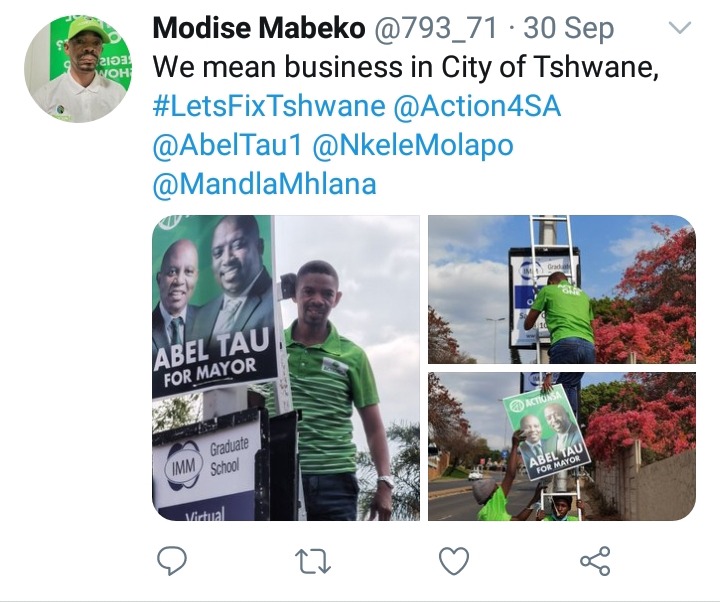Open the photo of poster being passed up

tap(562, 446)
